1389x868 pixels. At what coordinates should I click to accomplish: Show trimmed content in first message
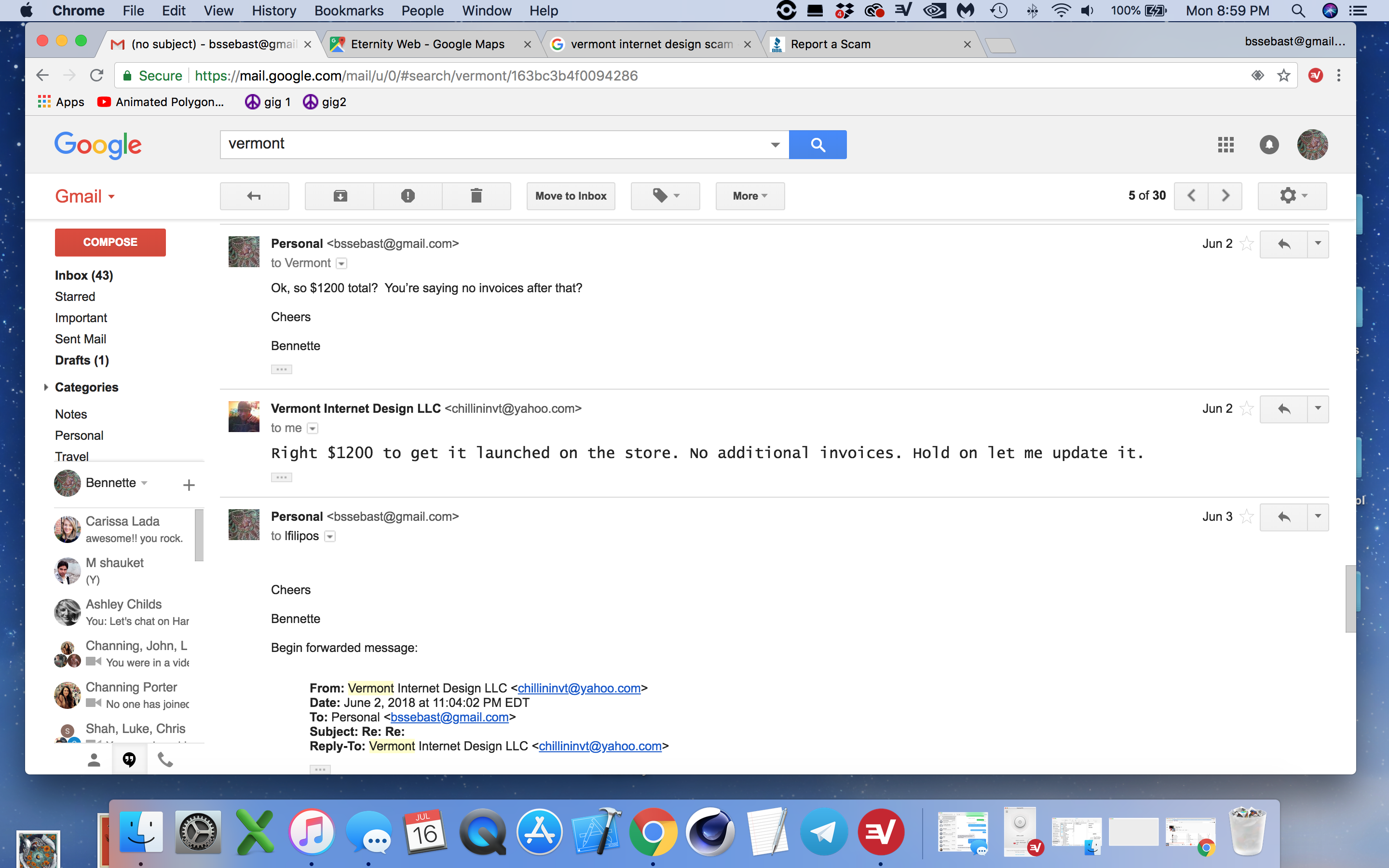[281, 369]
